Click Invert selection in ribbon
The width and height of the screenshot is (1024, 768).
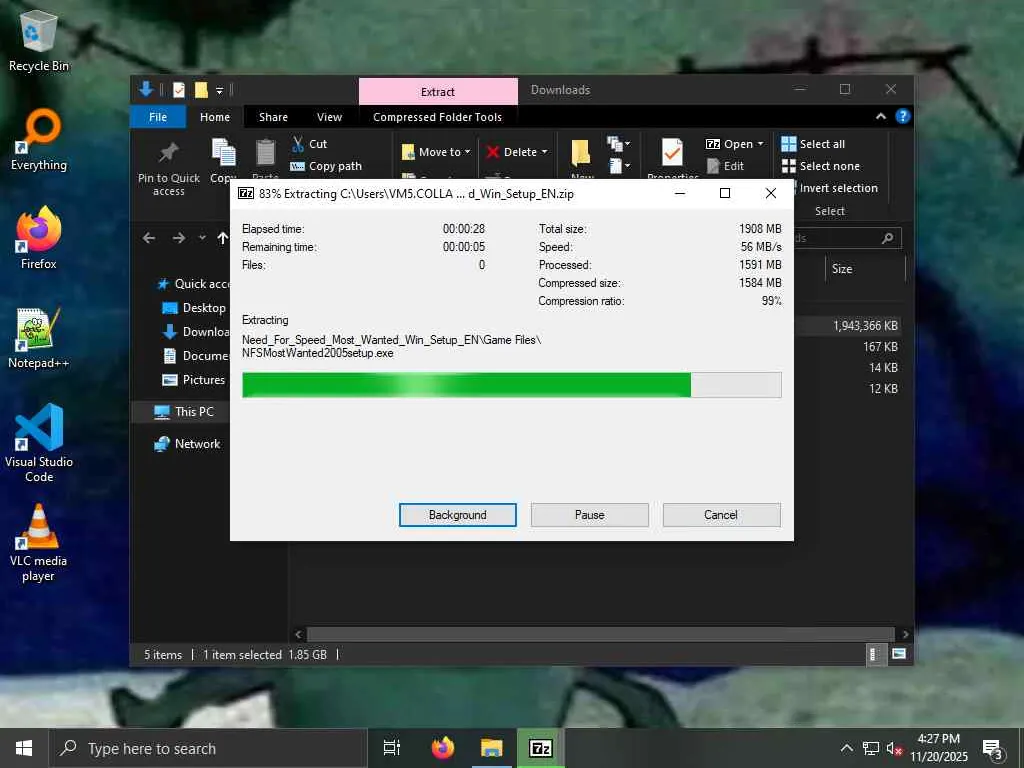(x=837, y=188)
